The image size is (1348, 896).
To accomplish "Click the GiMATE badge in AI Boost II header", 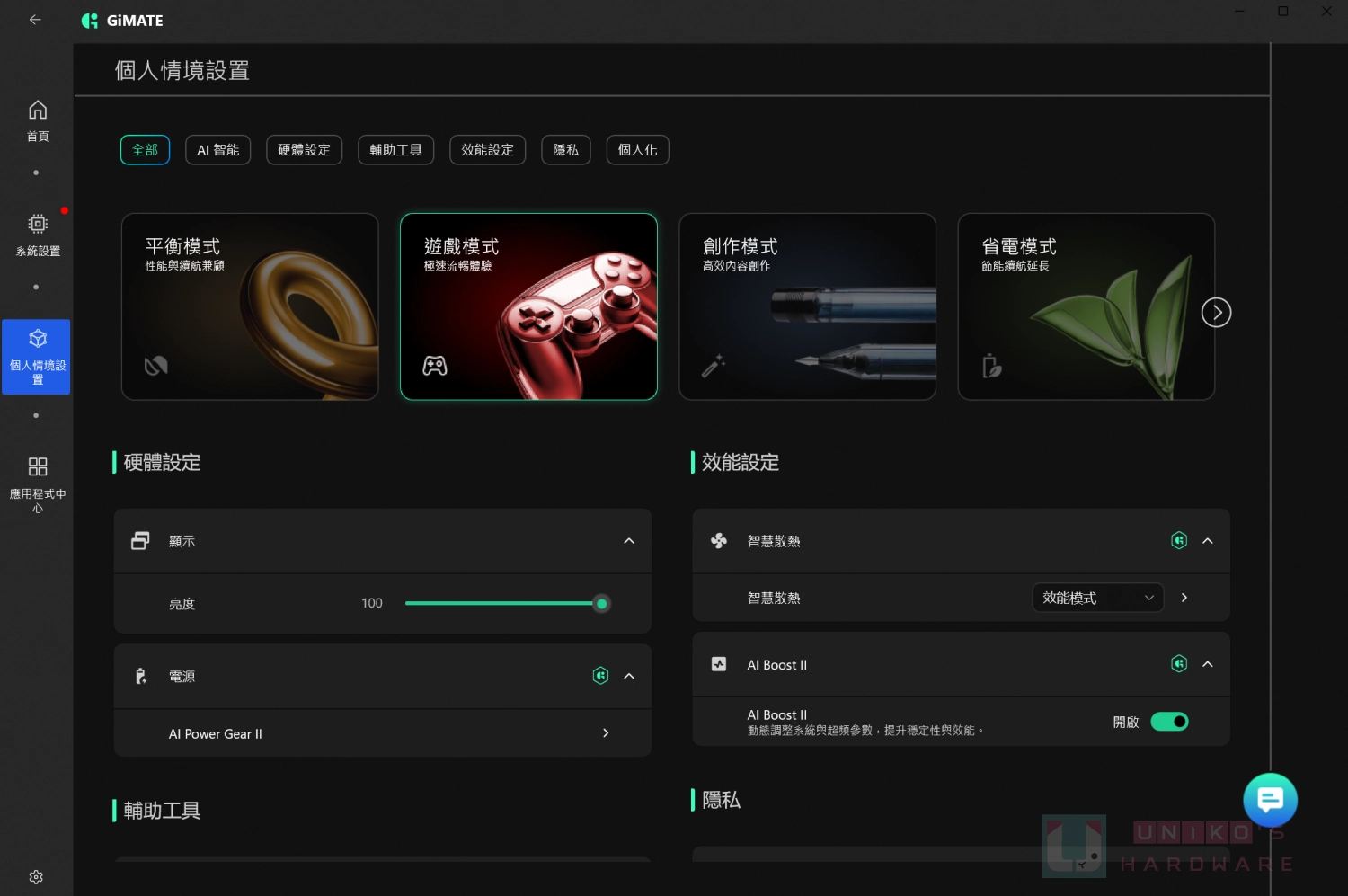I will [x=1179, y=664].
